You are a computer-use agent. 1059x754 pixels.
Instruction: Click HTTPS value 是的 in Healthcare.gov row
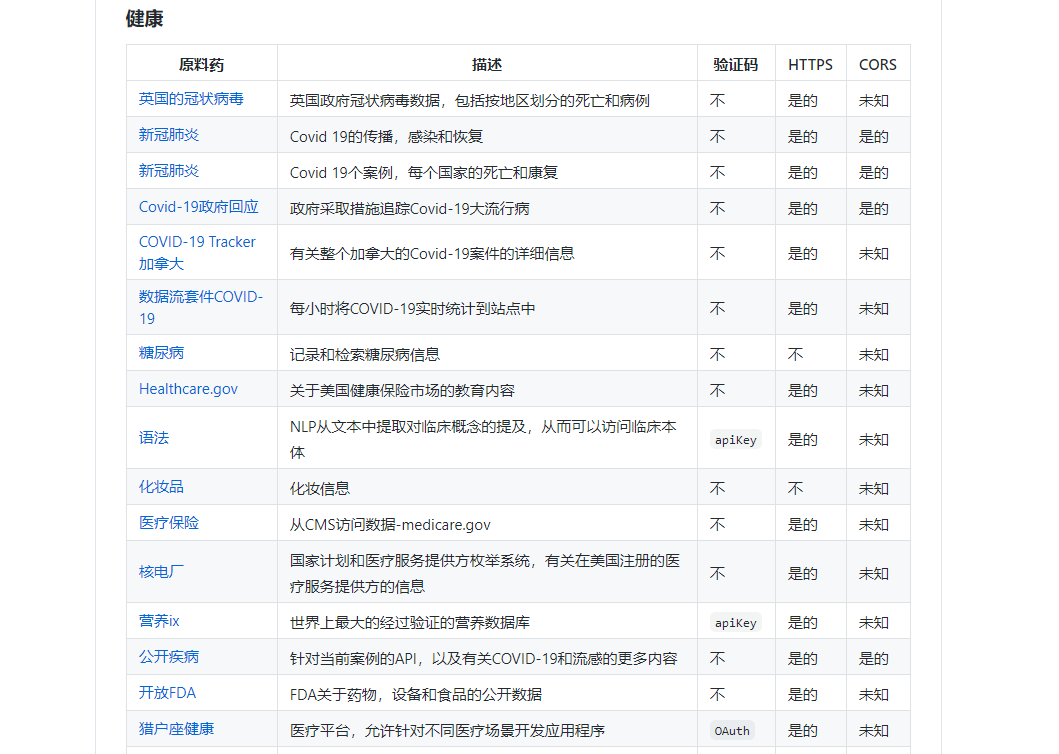[803, 391]
